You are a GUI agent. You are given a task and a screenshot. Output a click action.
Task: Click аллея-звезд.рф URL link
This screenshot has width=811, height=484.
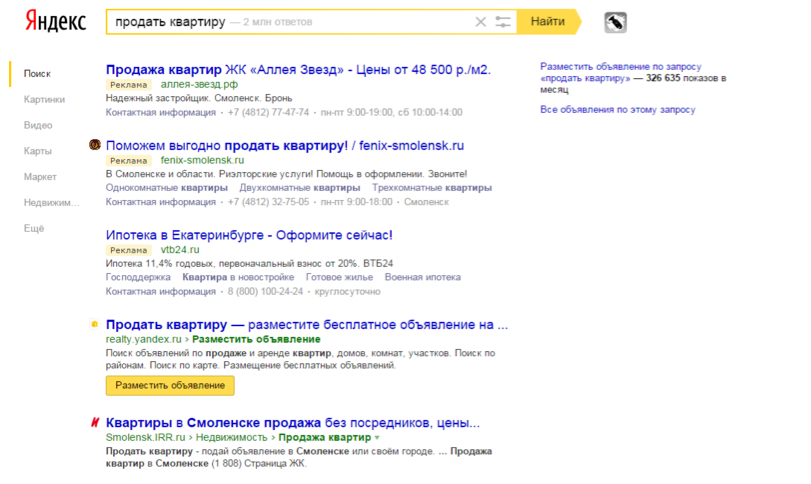tap(199, 84)
